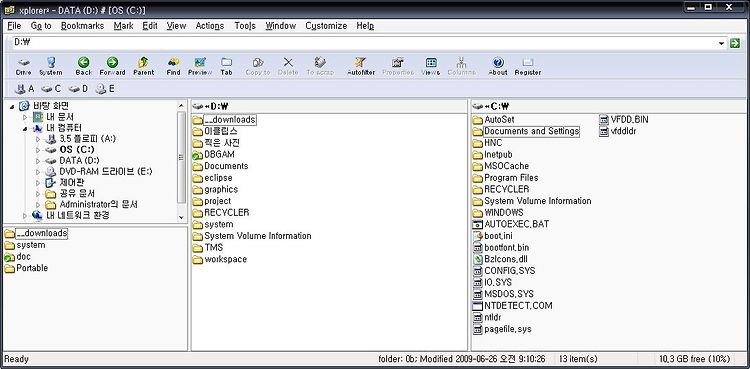750x369 pixels.
Task: Expand the 내 문서 tree node
Action: click(25, 117)
